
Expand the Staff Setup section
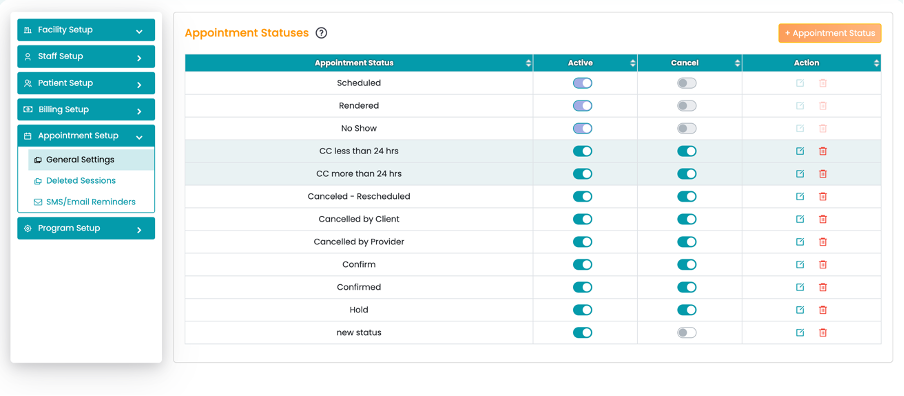(x=86, y=56)
